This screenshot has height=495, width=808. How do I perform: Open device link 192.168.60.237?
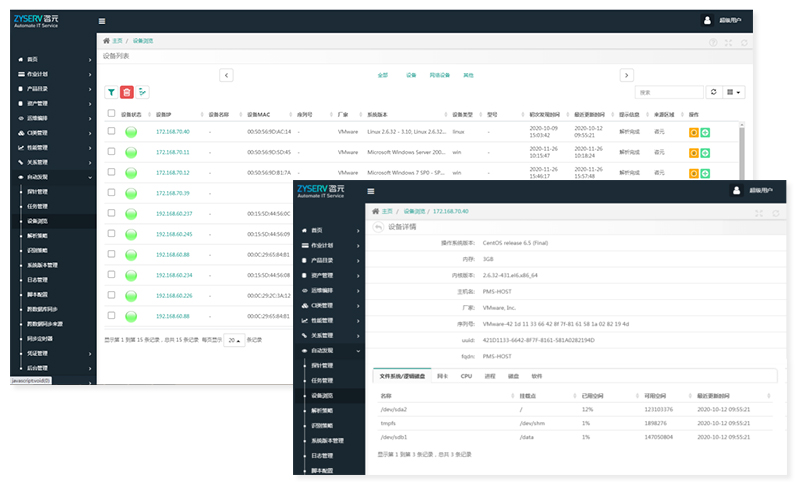[173, 214]
